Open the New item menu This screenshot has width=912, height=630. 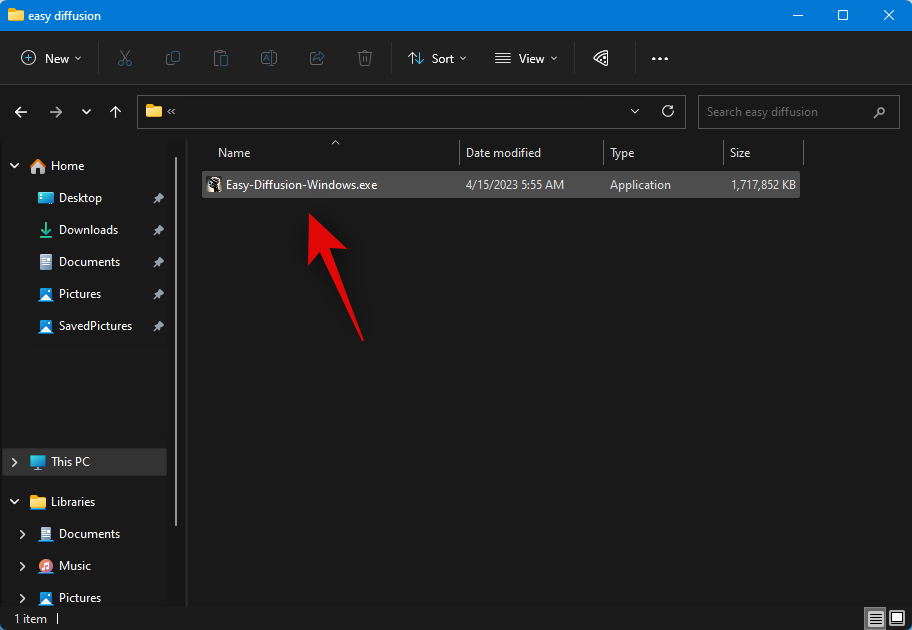(52, 59)
